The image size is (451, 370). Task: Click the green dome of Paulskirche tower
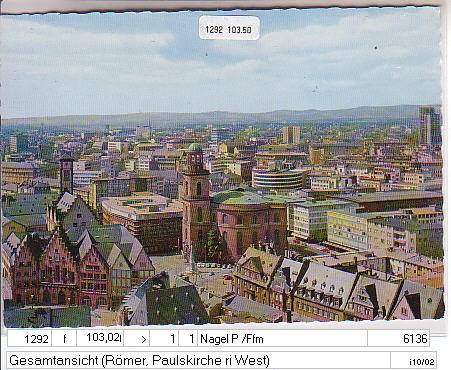(195, 147)
